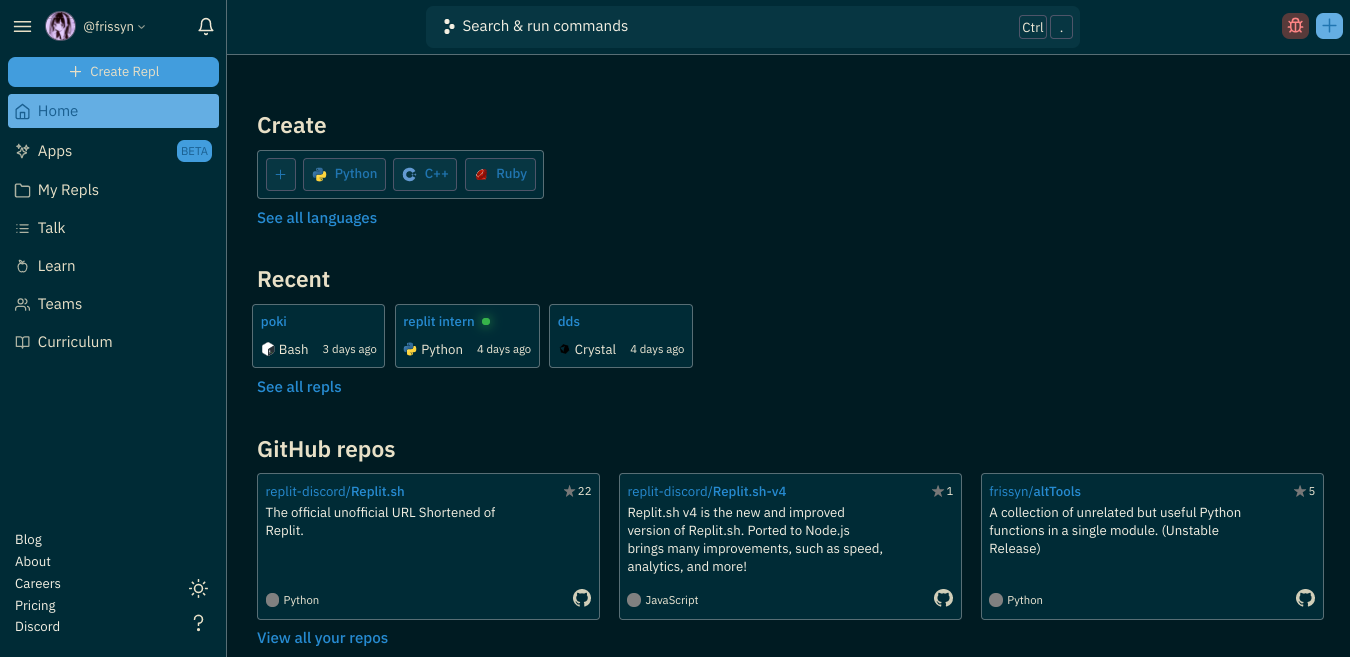Click the blue plus icon top right

tap(1329, 27)
